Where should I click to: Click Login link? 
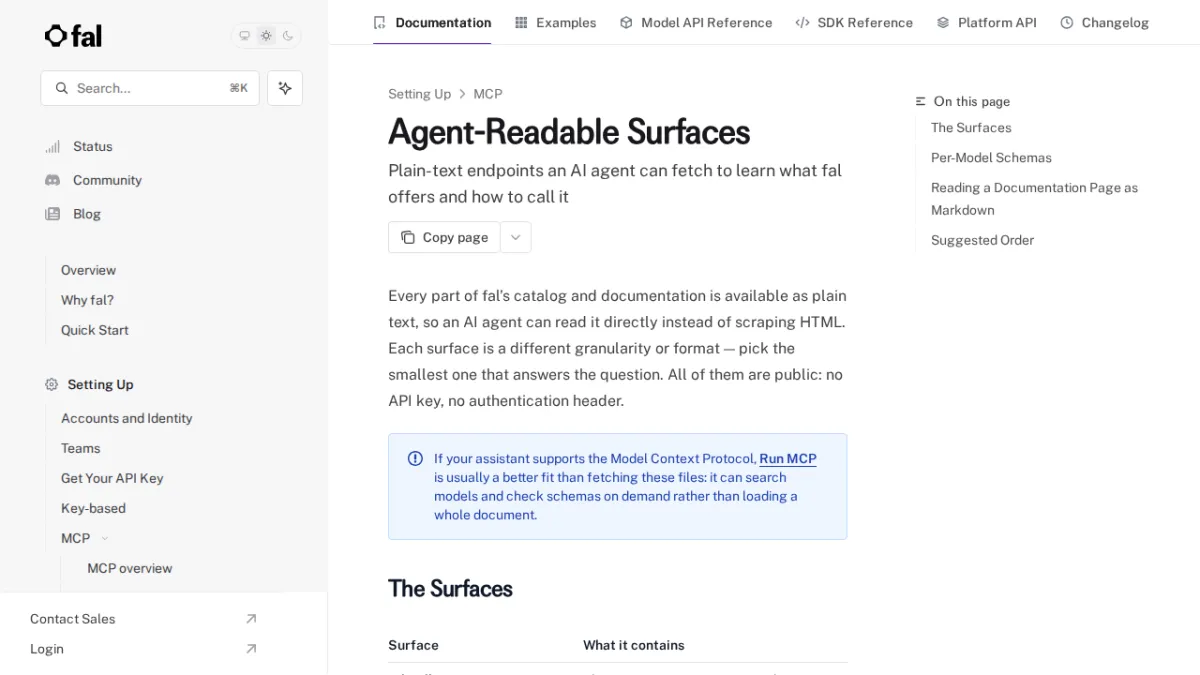46,649
